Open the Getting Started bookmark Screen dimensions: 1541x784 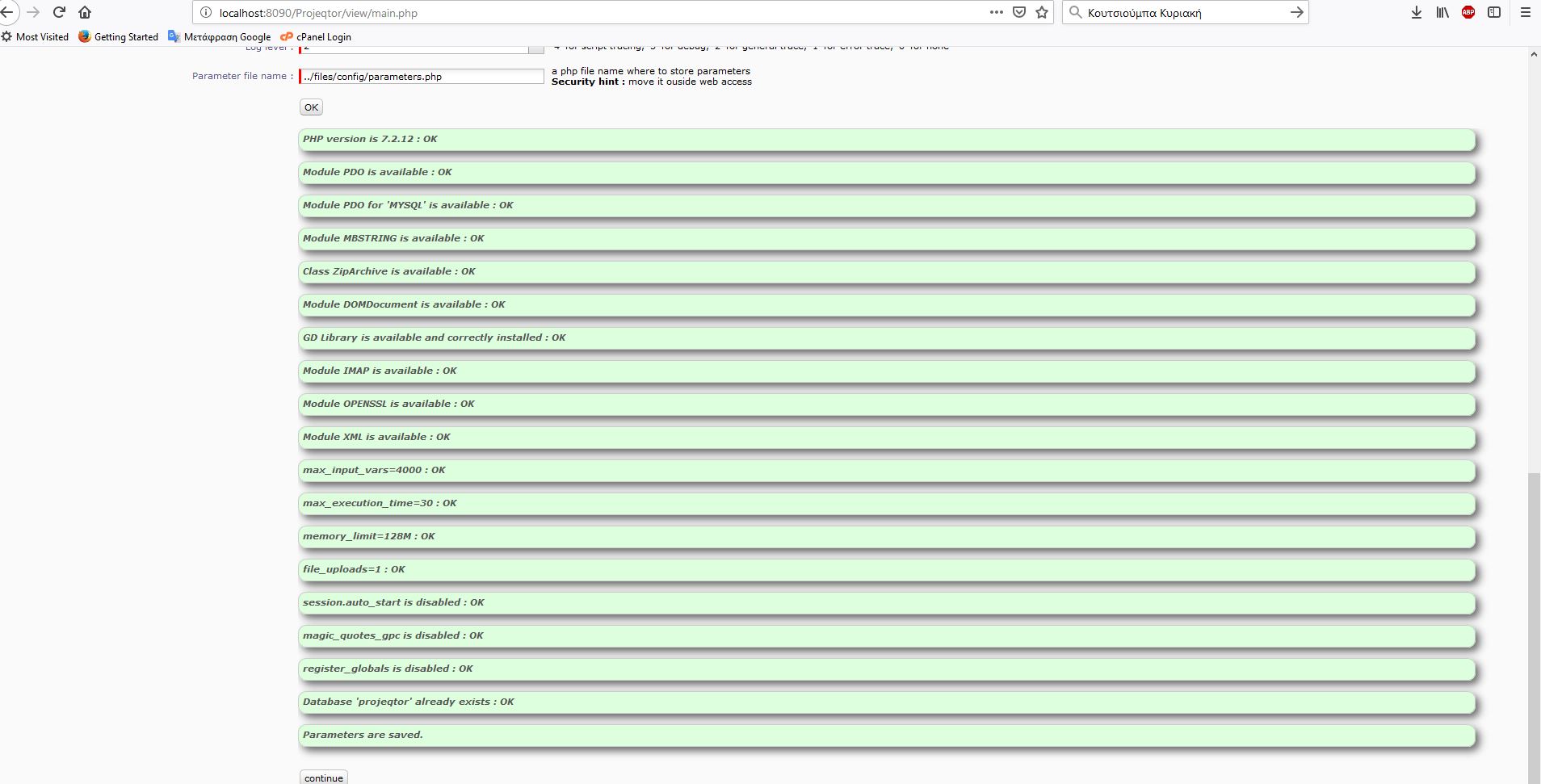coord(119,36)
